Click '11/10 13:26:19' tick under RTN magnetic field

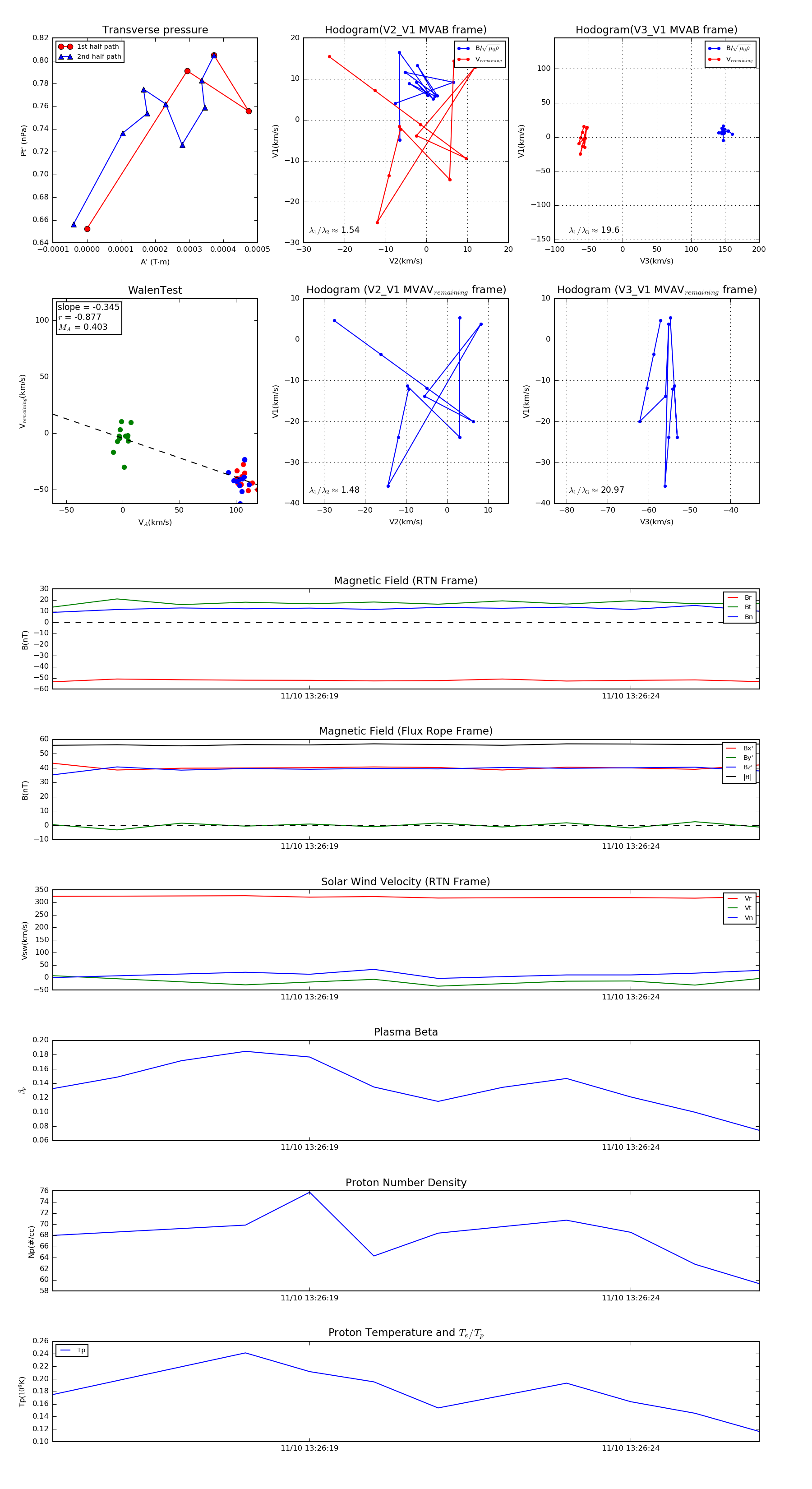(310, 696)
